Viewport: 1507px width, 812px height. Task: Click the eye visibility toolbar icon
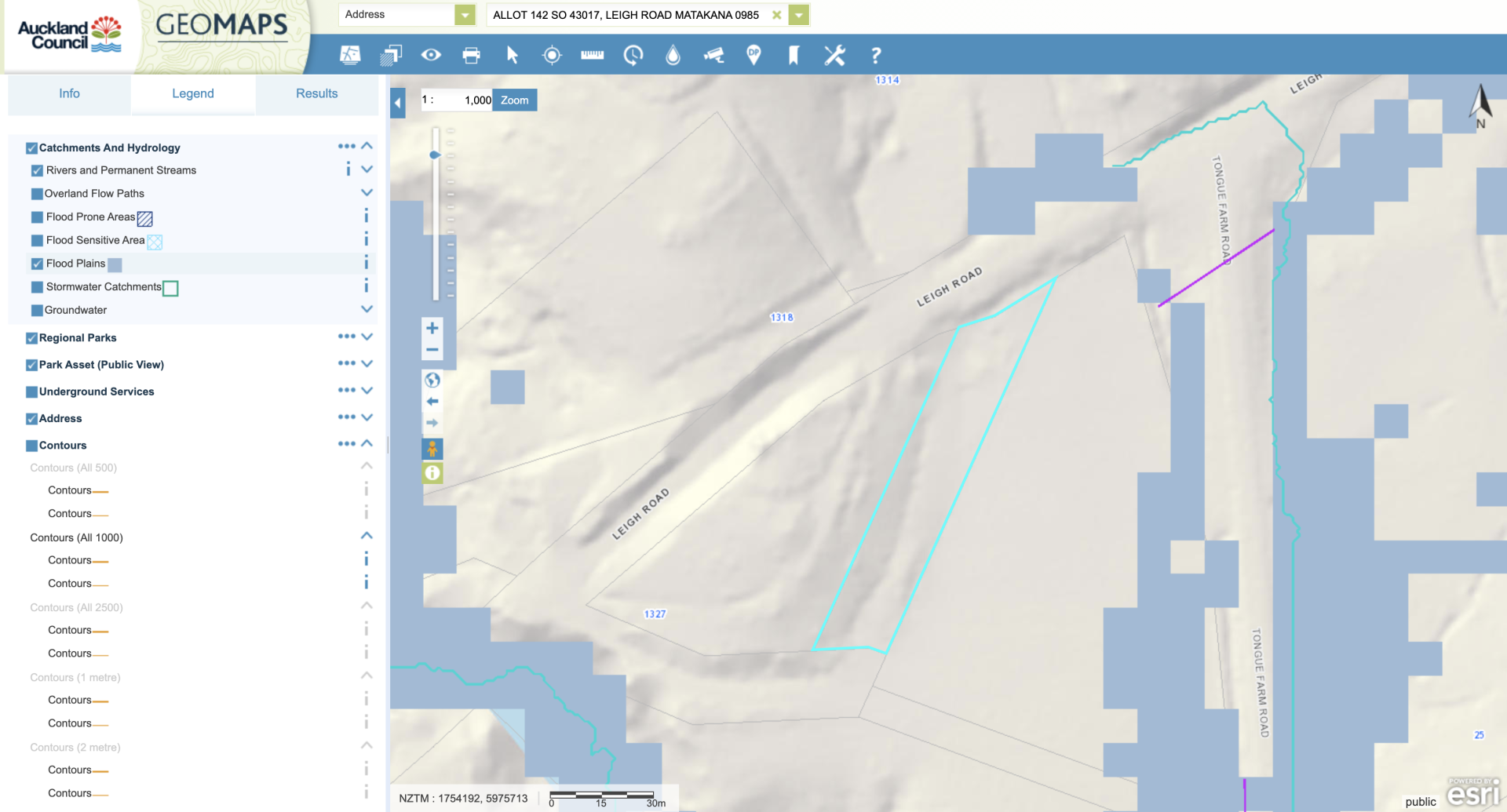[431, 55]
